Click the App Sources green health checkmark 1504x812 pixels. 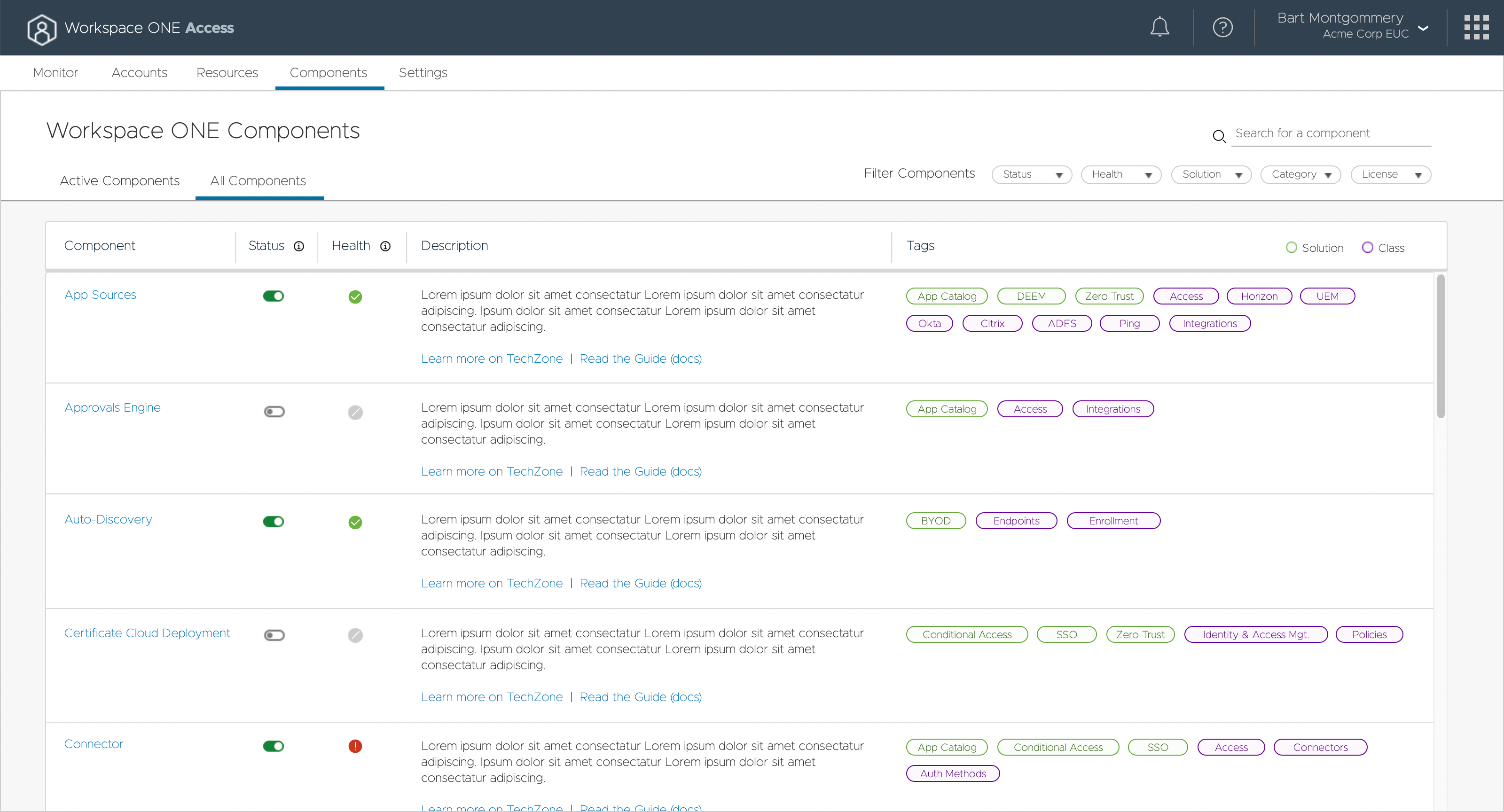(x=355, y=297)
